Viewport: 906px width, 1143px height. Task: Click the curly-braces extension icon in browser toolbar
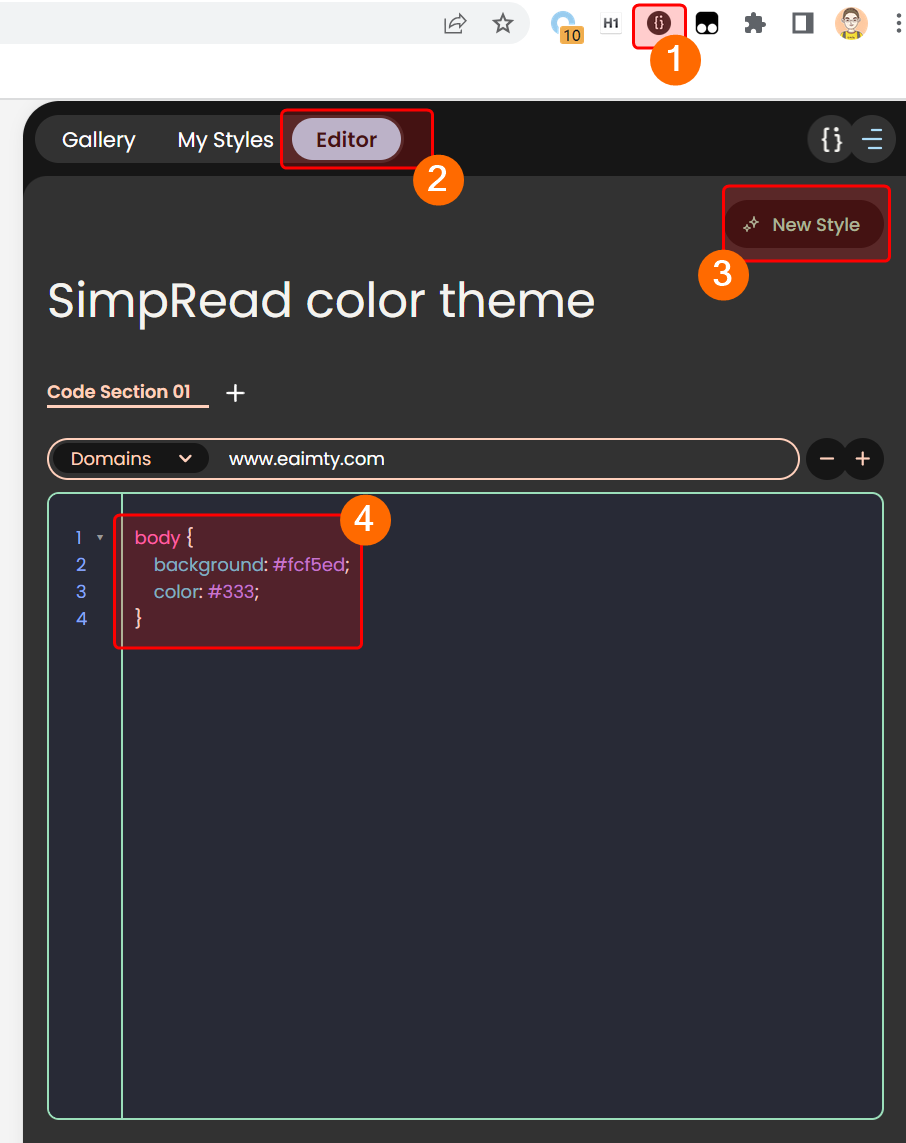point(659,24)
